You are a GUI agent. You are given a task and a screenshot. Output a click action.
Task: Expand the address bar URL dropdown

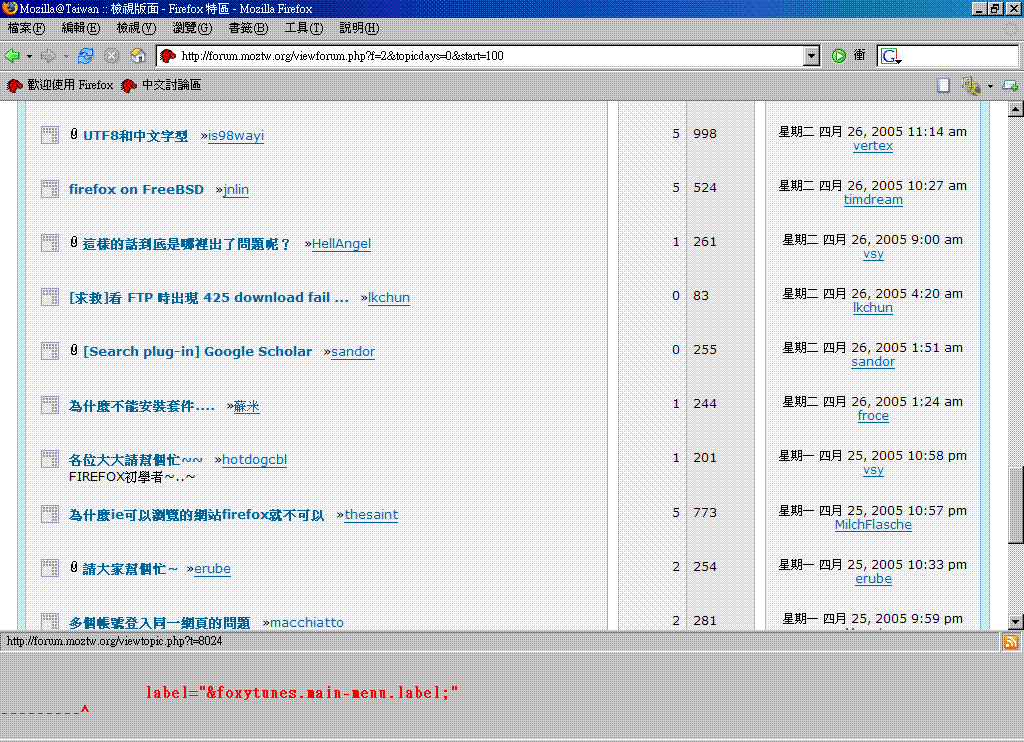pos(811,56)
